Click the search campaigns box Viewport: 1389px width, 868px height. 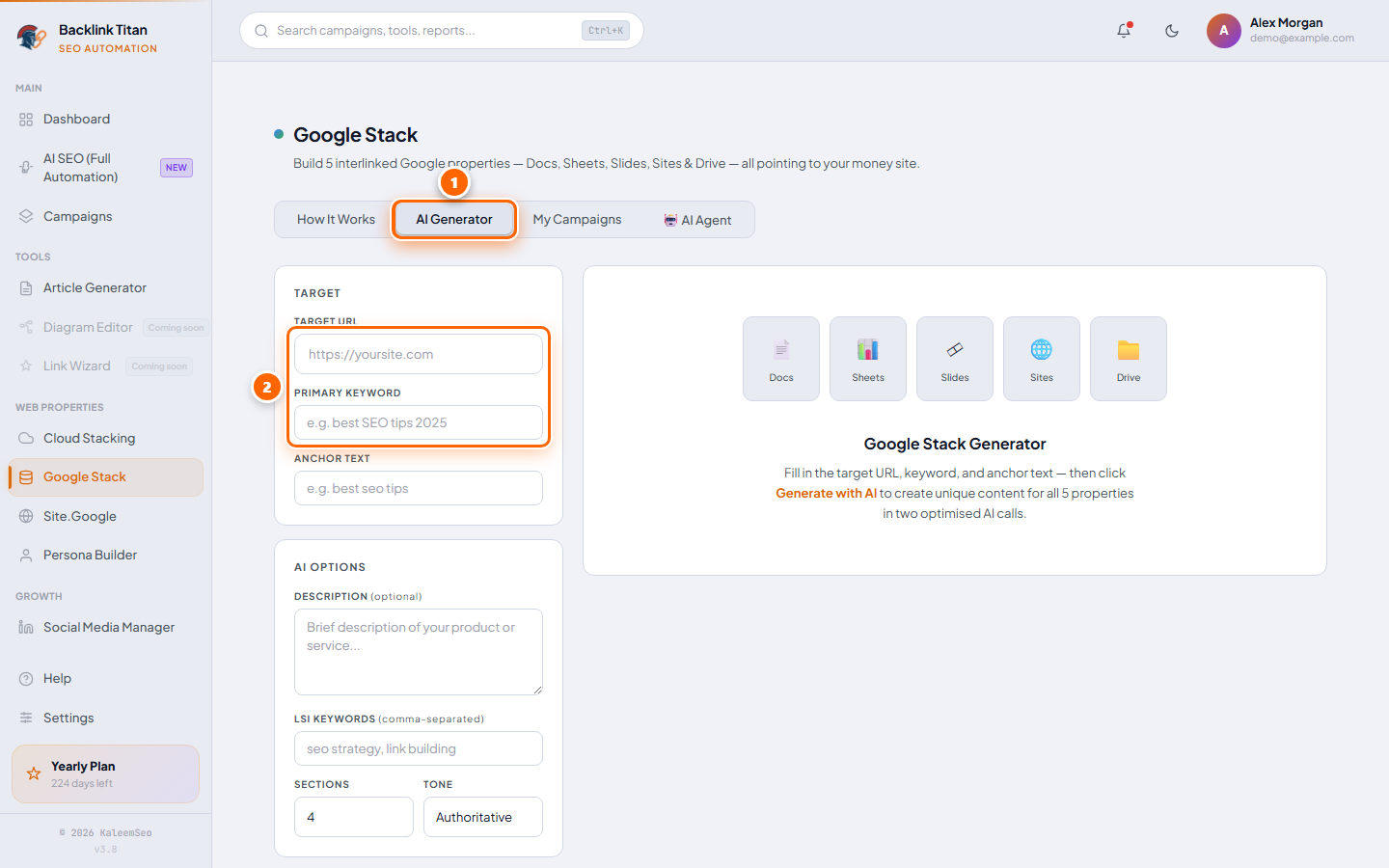click(442, 31)
